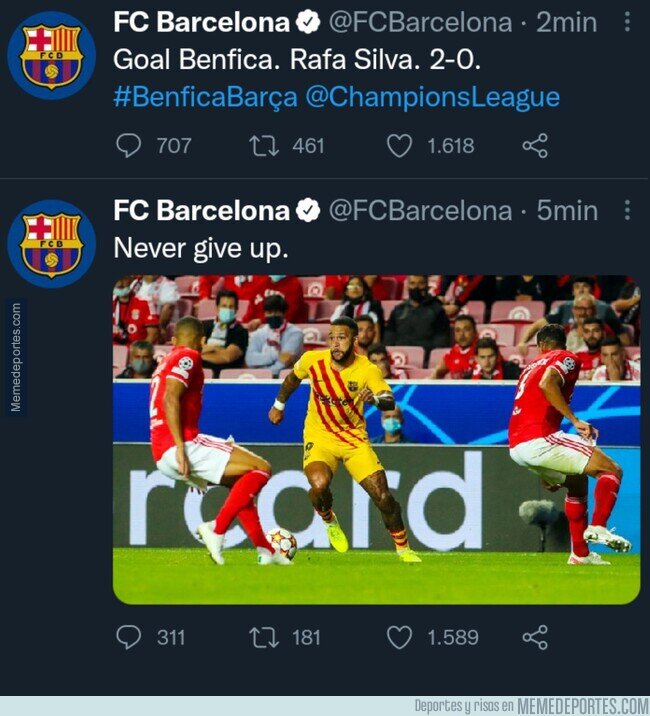Screen dimensions: 650x716
Task: Share the Goal Benfica tweet
Action: 535,146
